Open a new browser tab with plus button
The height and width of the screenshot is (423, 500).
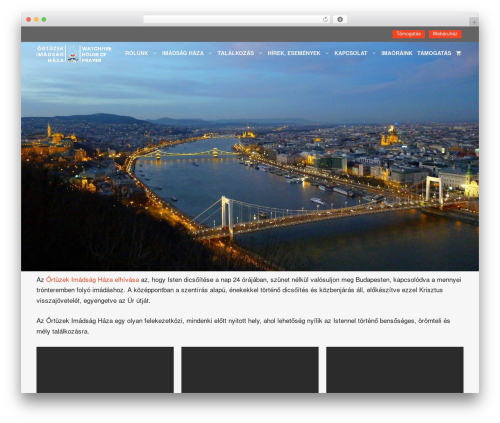(474, 22)
